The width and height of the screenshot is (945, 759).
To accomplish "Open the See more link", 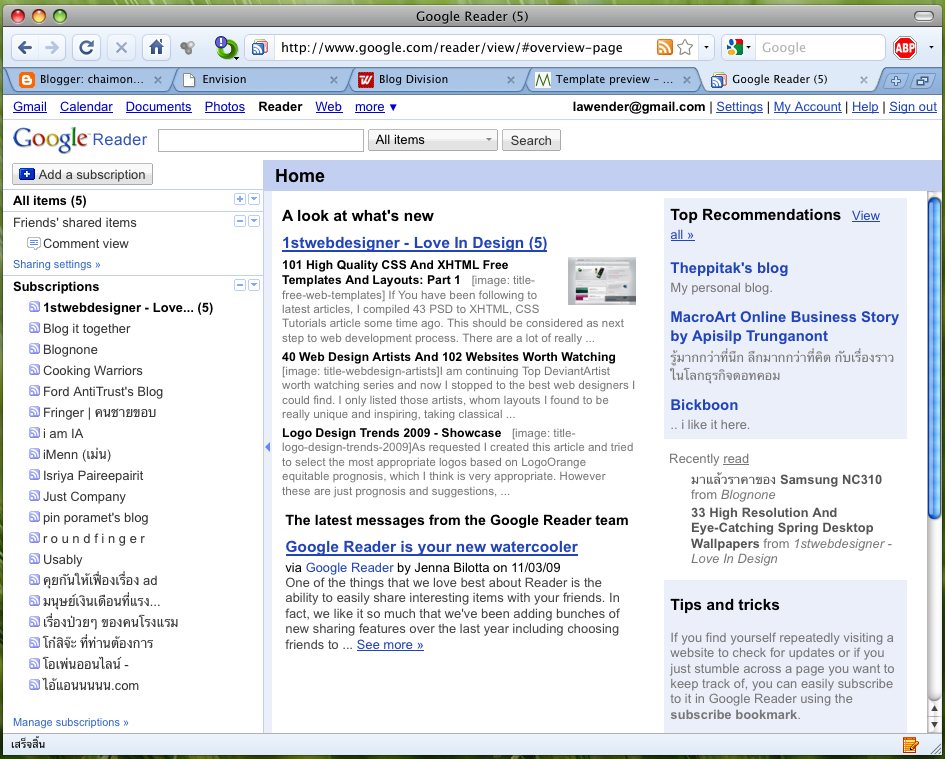I will [390, 644].
